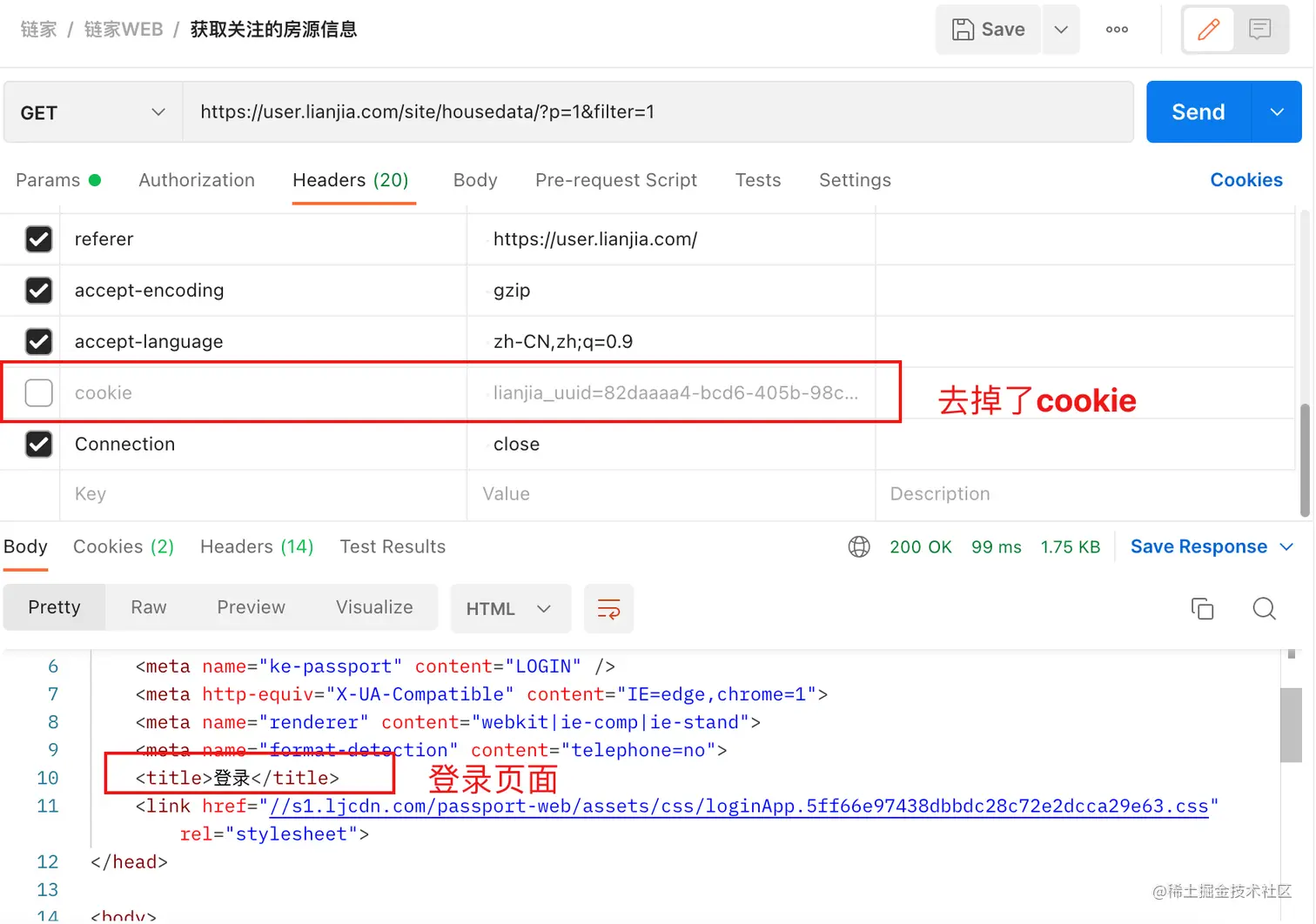Click the empty Key input field
This screenshot has width=1316, height=924.
point(264,494)
